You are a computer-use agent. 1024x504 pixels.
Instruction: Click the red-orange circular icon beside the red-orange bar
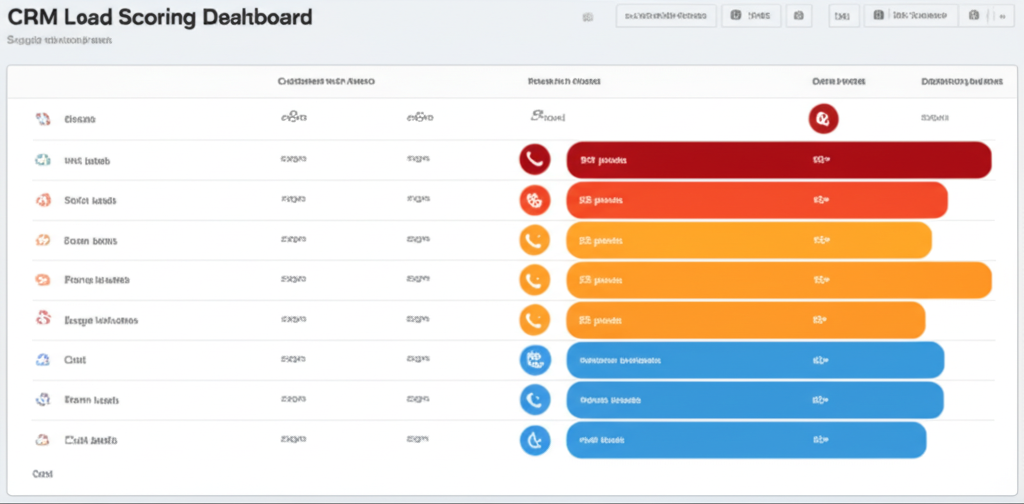pos(535,200)
